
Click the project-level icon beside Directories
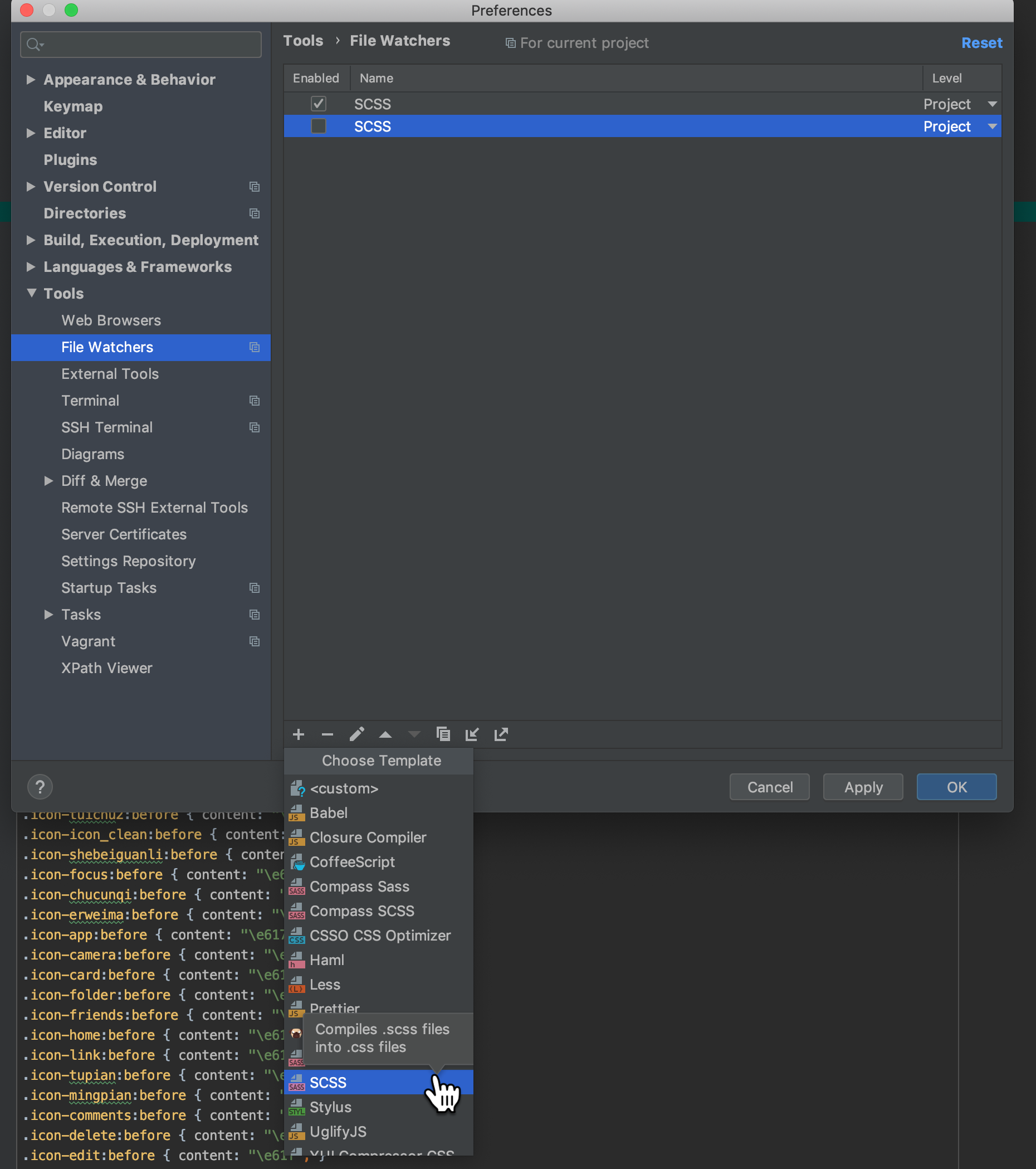255,213
